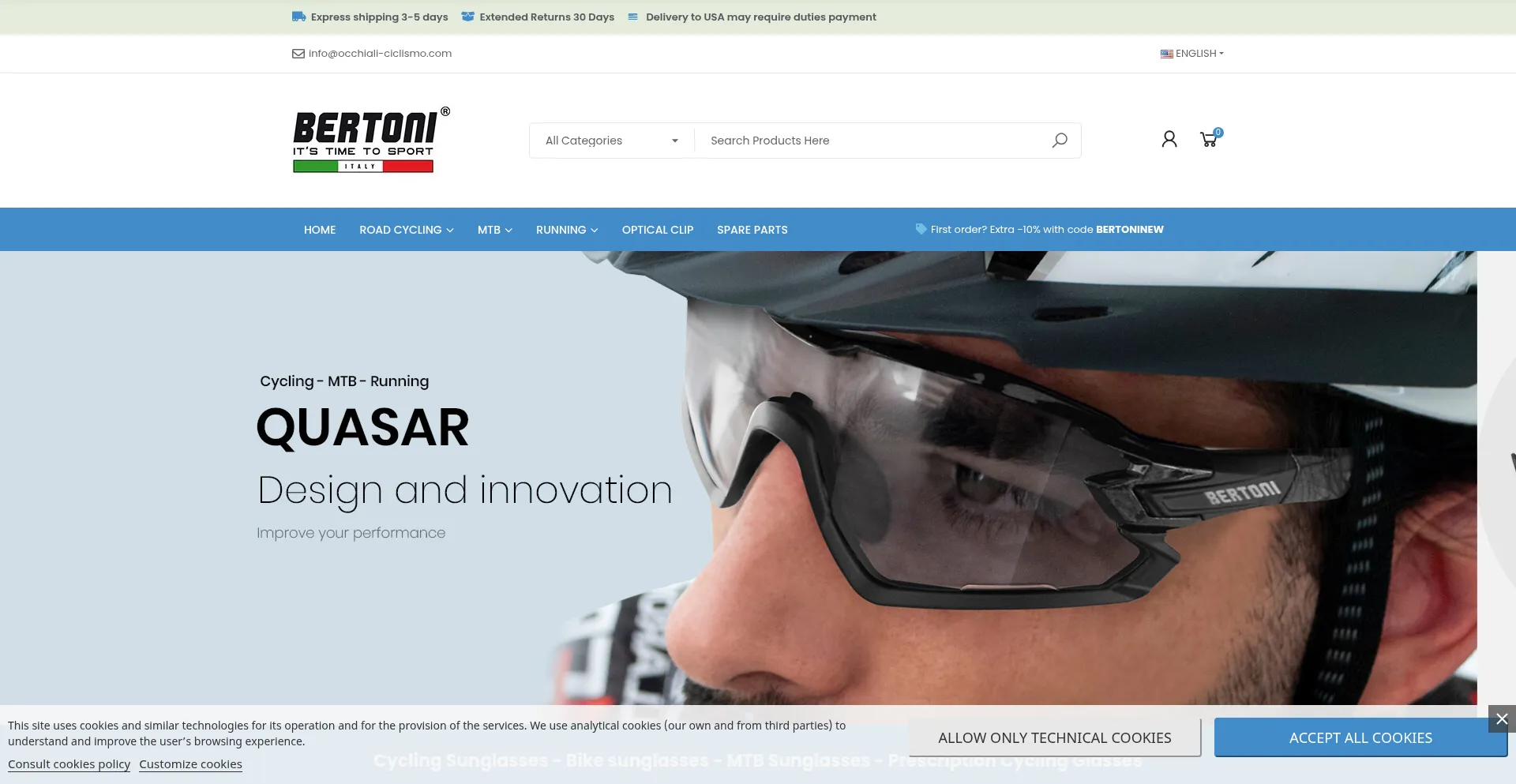Click the USA delivery duties notice icon

632,17
